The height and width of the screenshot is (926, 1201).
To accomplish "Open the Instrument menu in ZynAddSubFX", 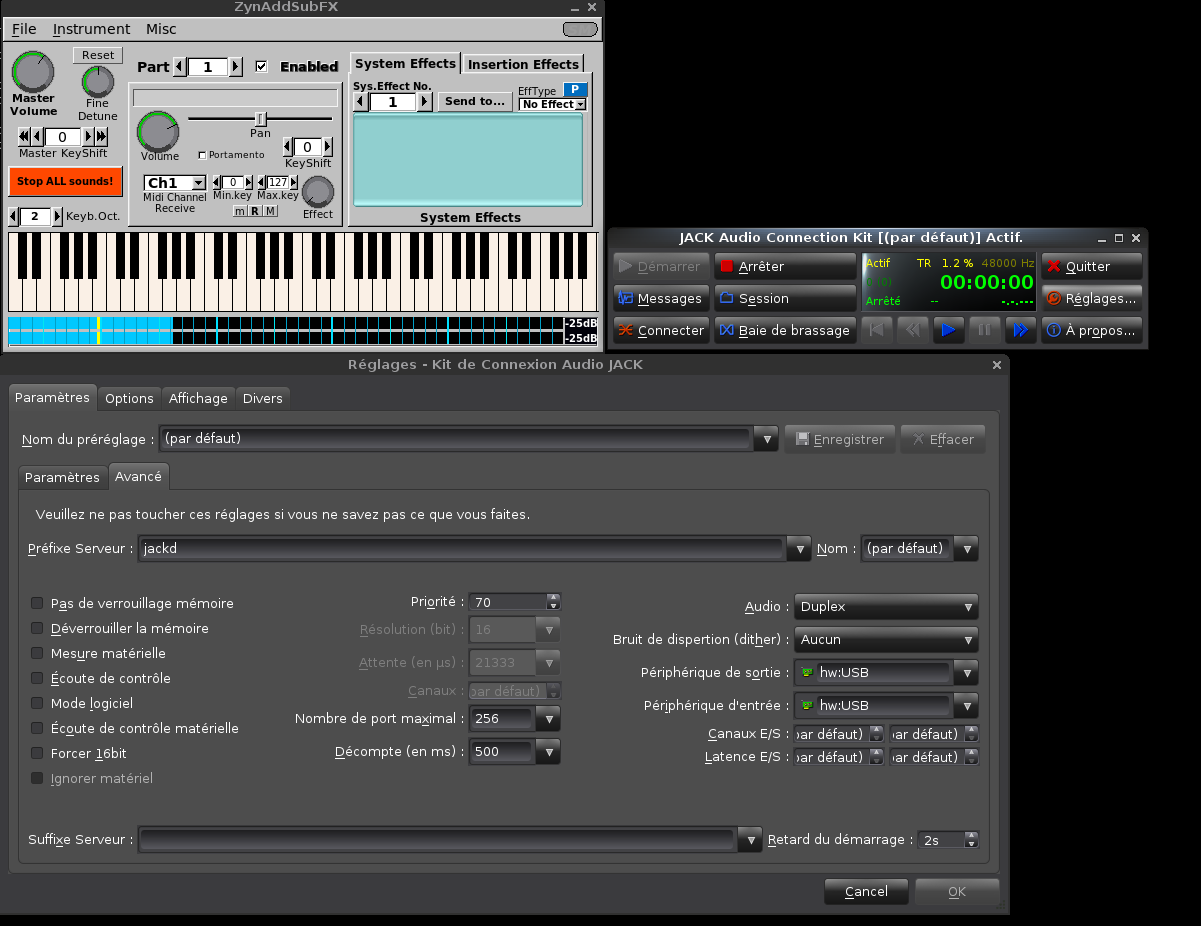I will pyautogui.click(x=91, y=29).
